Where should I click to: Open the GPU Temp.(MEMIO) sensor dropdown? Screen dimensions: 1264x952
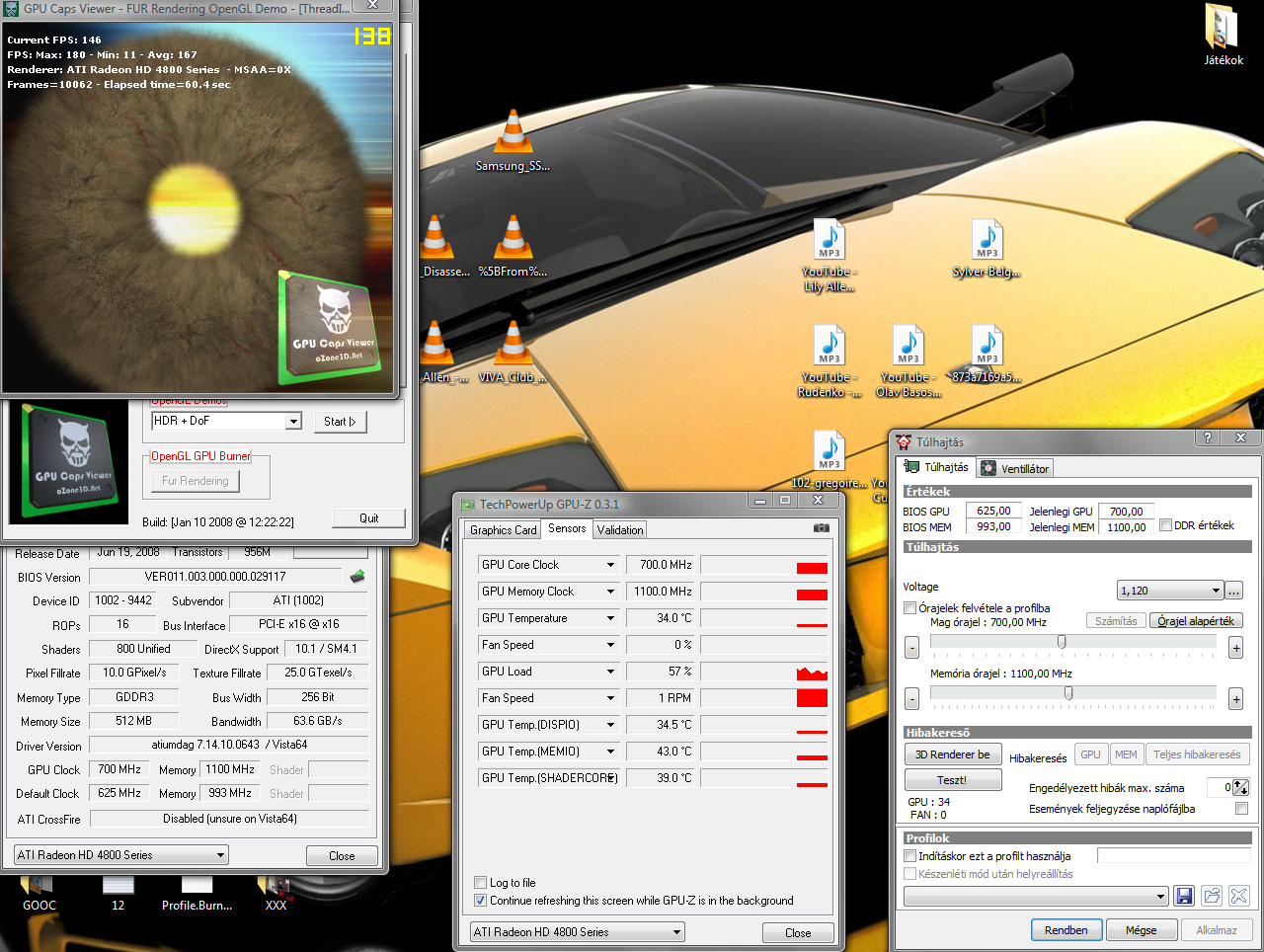[610, 752]
